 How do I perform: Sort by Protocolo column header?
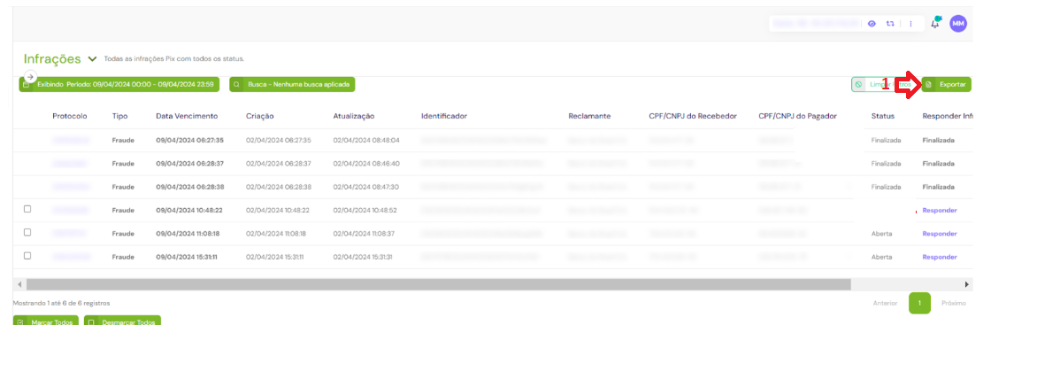[70, 116]
